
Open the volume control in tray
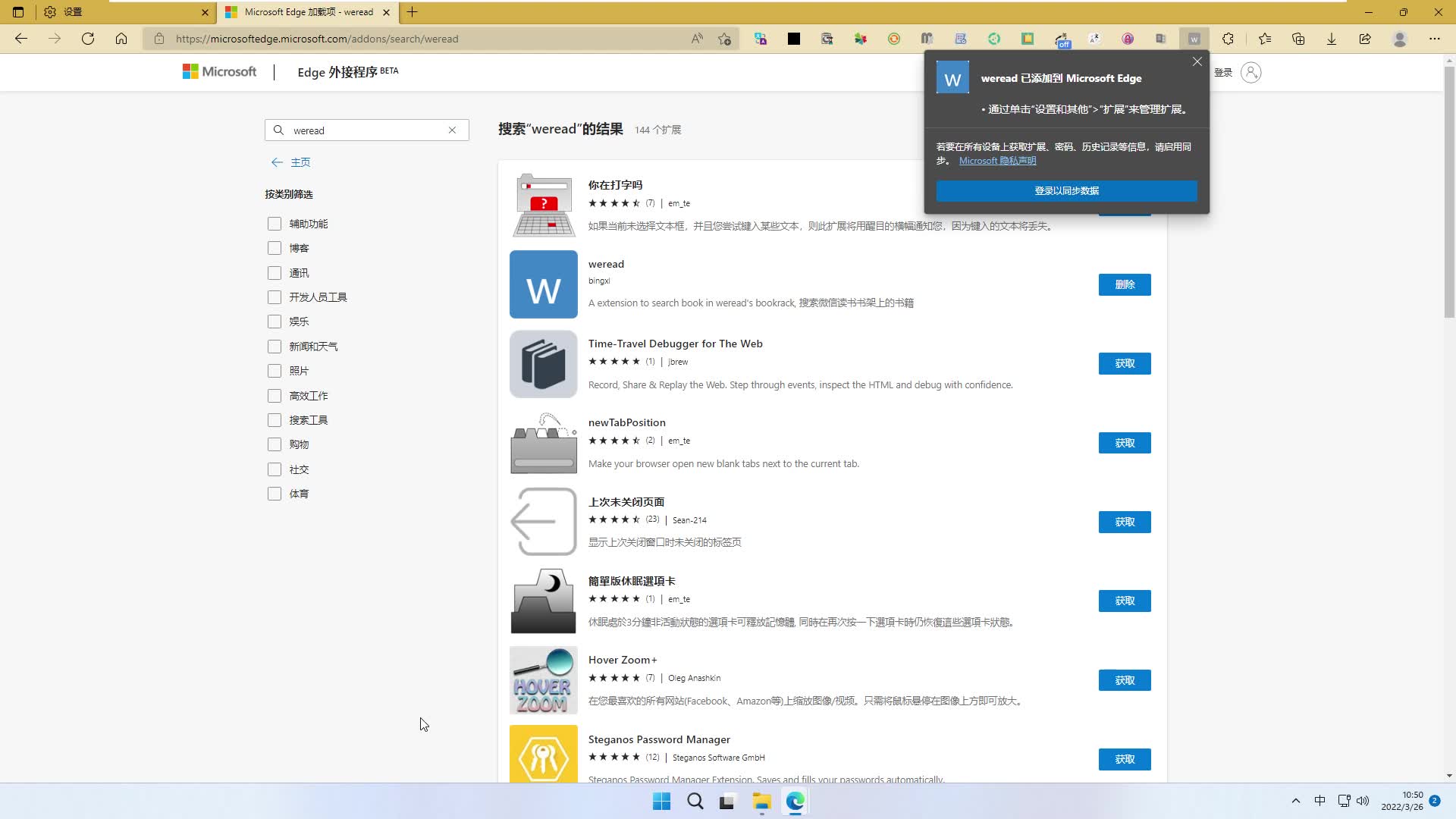pyautogui.click(x=1363, y=801)
